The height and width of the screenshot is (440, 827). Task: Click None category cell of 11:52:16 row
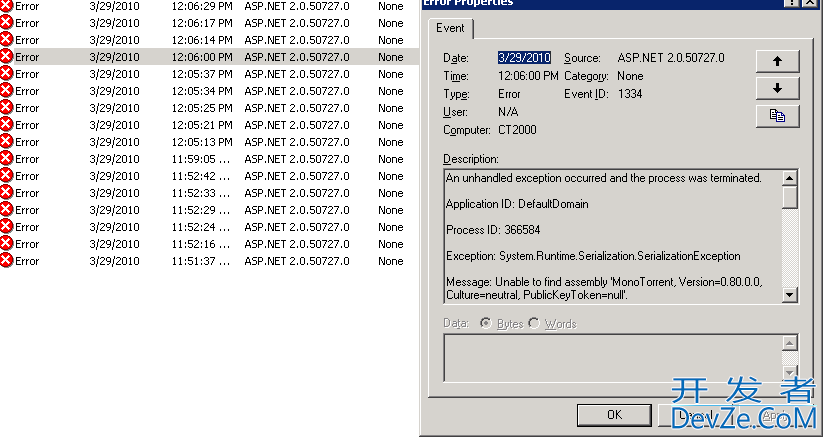[390, 244]
